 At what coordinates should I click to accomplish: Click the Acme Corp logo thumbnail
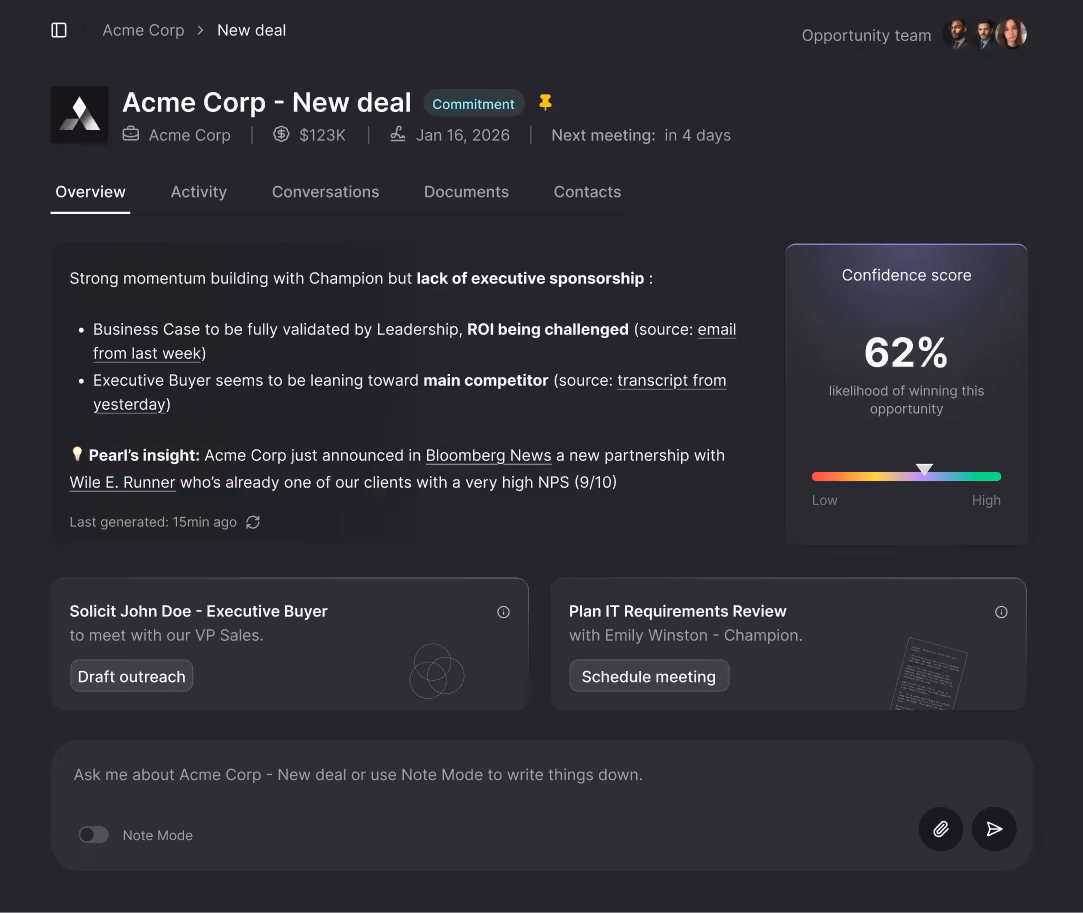point(79,115)
